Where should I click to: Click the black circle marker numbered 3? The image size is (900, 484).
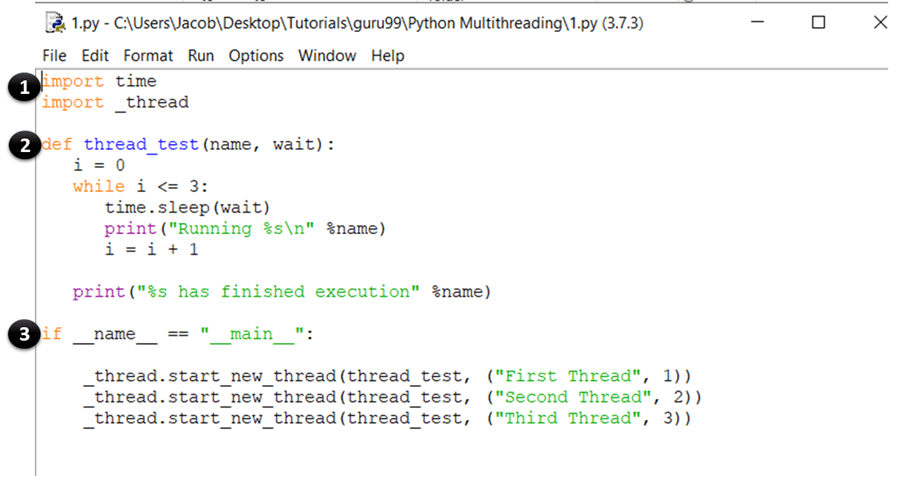coord(21,334)
